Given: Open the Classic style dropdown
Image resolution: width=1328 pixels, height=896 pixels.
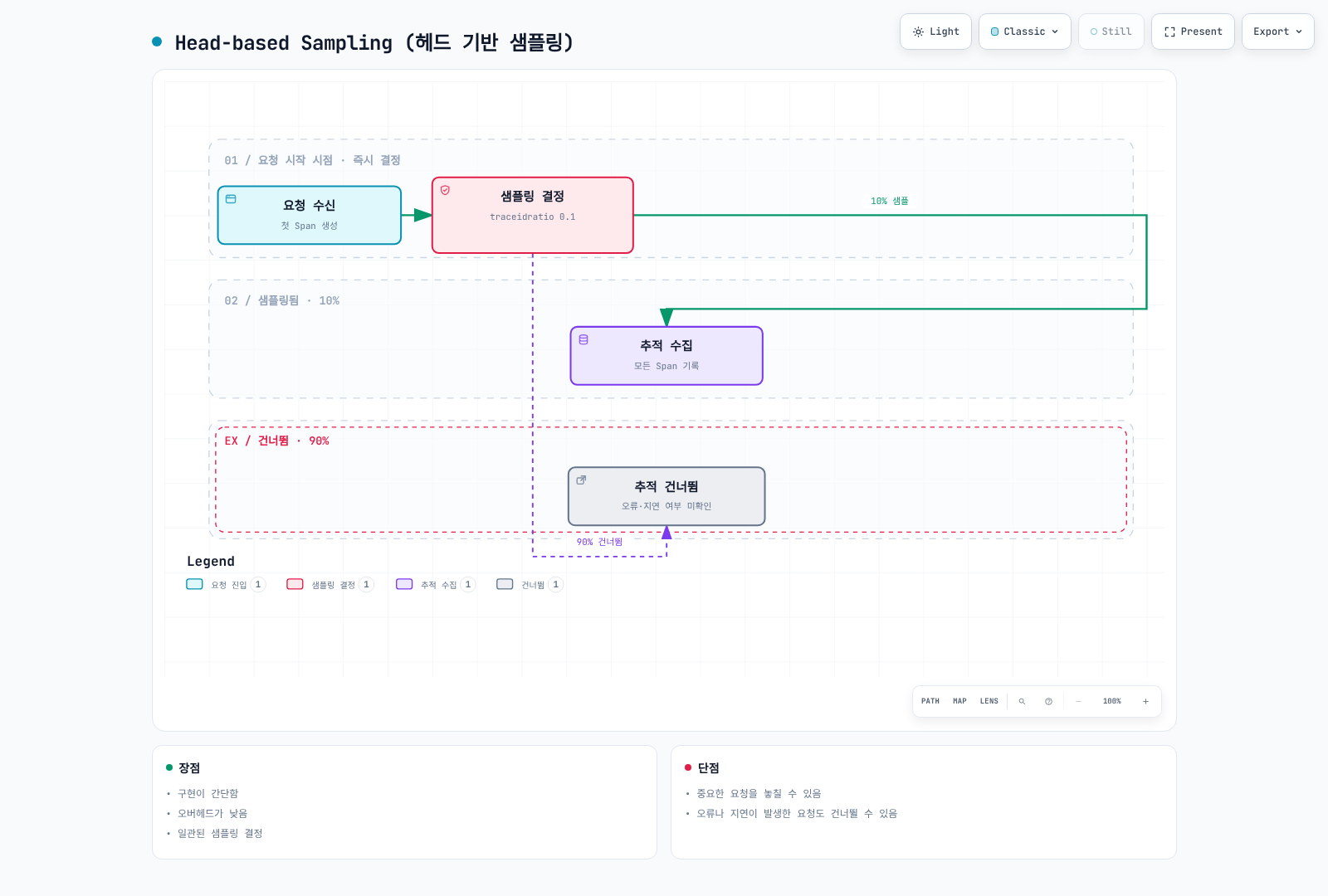Looking at the screenshot, I should (x=1025, y=32).
